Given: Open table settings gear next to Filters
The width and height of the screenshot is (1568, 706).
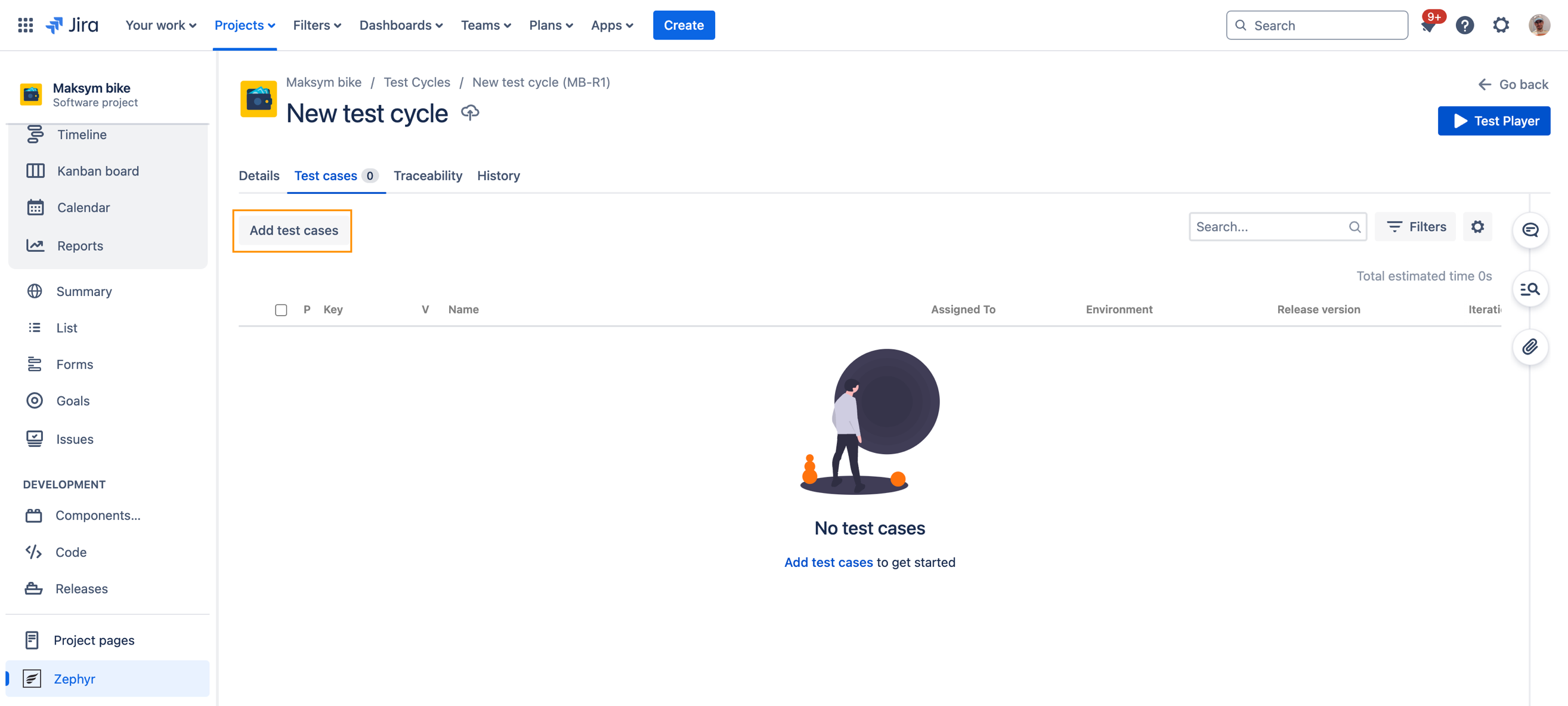Looking at the screenshot, I should click(x=1477, y=227).
